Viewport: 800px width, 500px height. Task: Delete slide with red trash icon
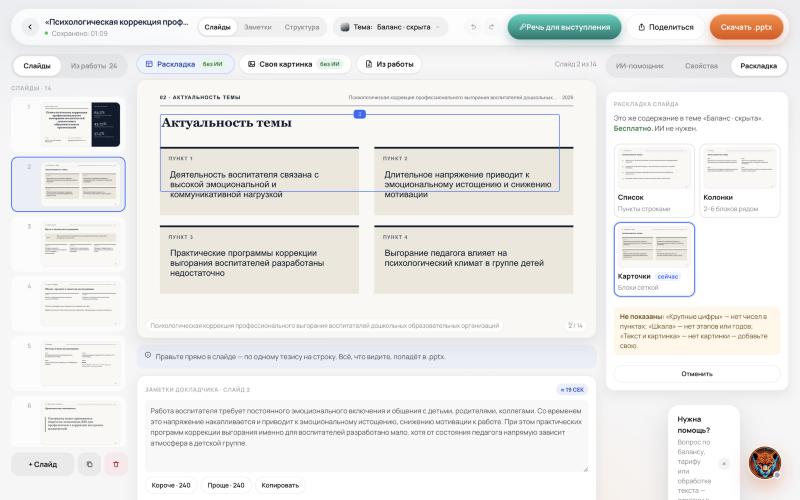pyautogui.click(x=116, y=464)
